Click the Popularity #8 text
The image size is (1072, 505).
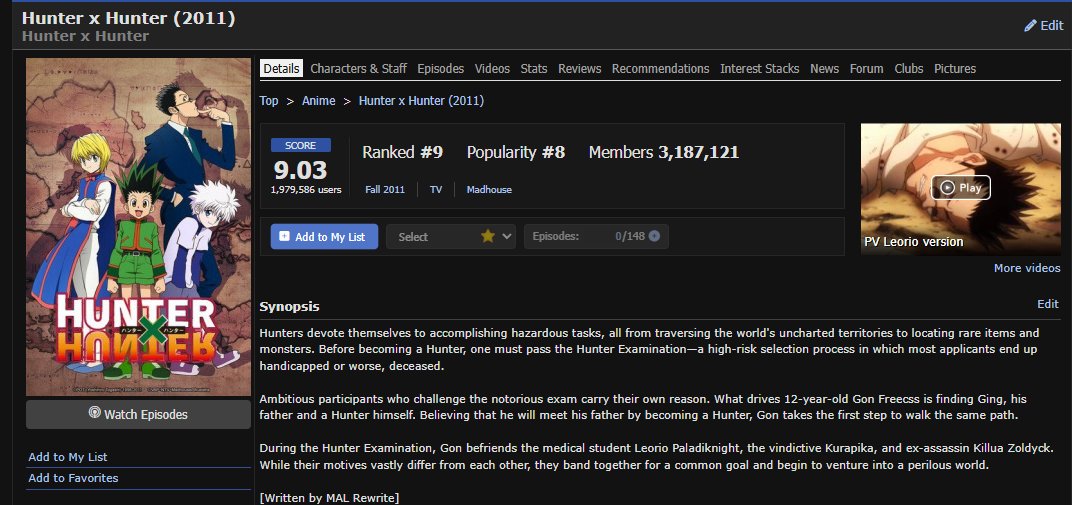[x=515, y=152]
